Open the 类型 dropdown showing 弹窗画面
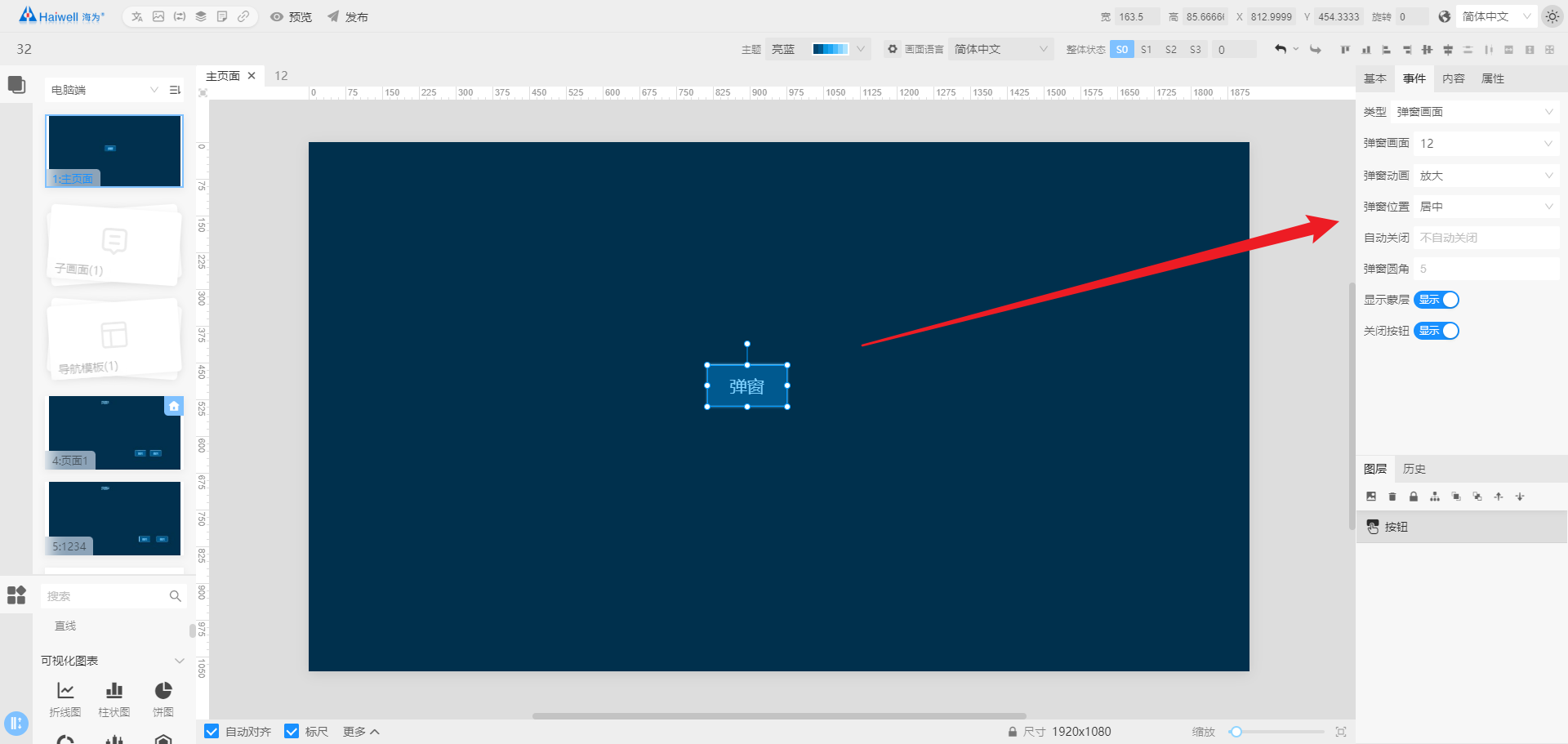The image size is (1568, 744). [x=1475, y=112]
